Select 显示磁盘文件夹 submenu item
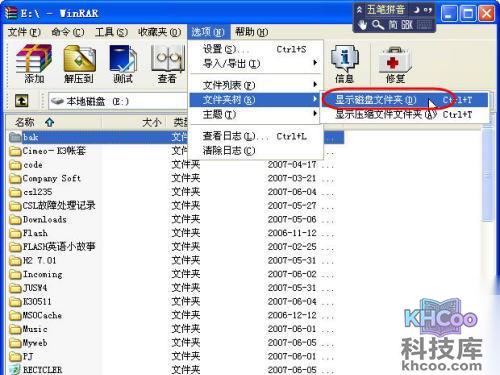The width and height of the screenshot is (500, 375). [405, 99]
